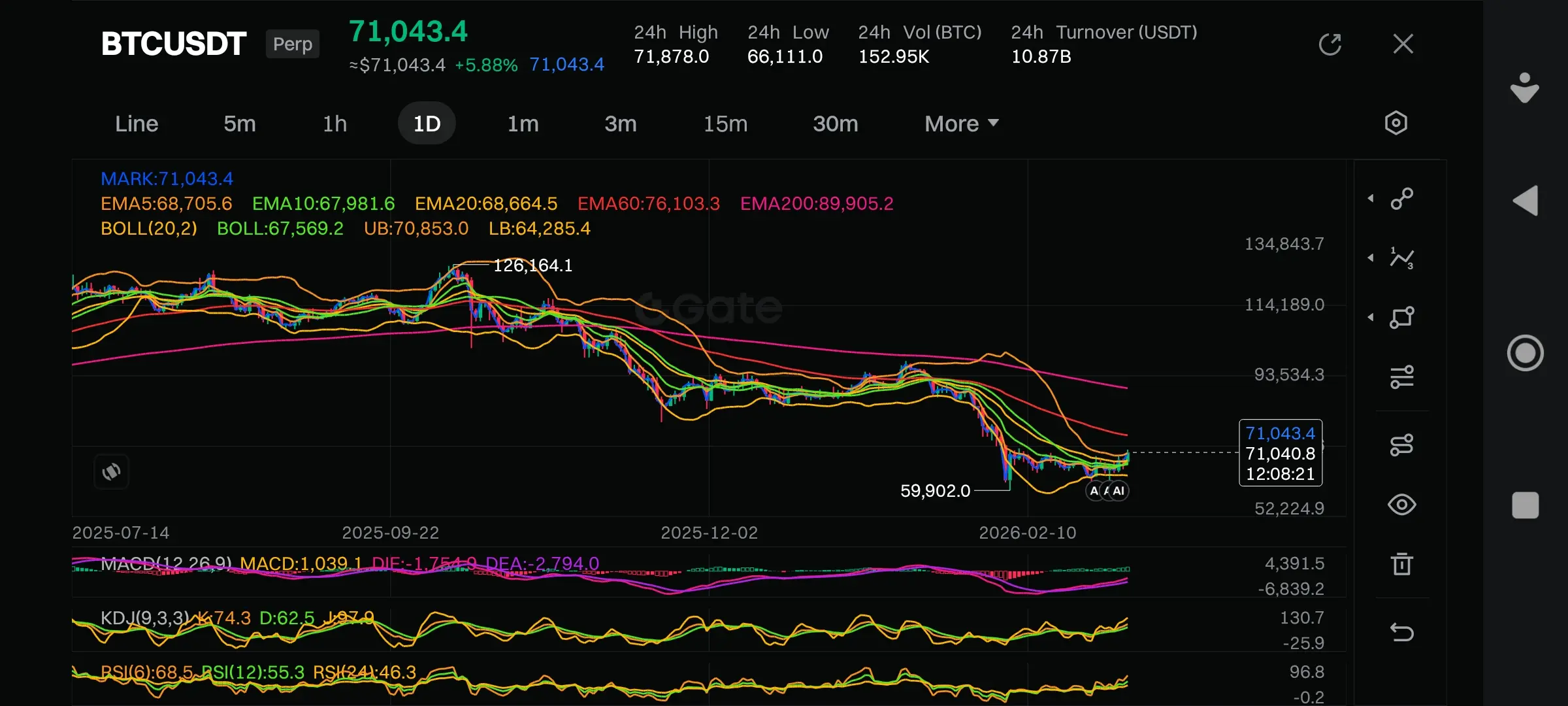Toggle drawings visibility with eye icon
Image resolution: width=1568 pixels, height=706 pixels.
pos(1401,505)
